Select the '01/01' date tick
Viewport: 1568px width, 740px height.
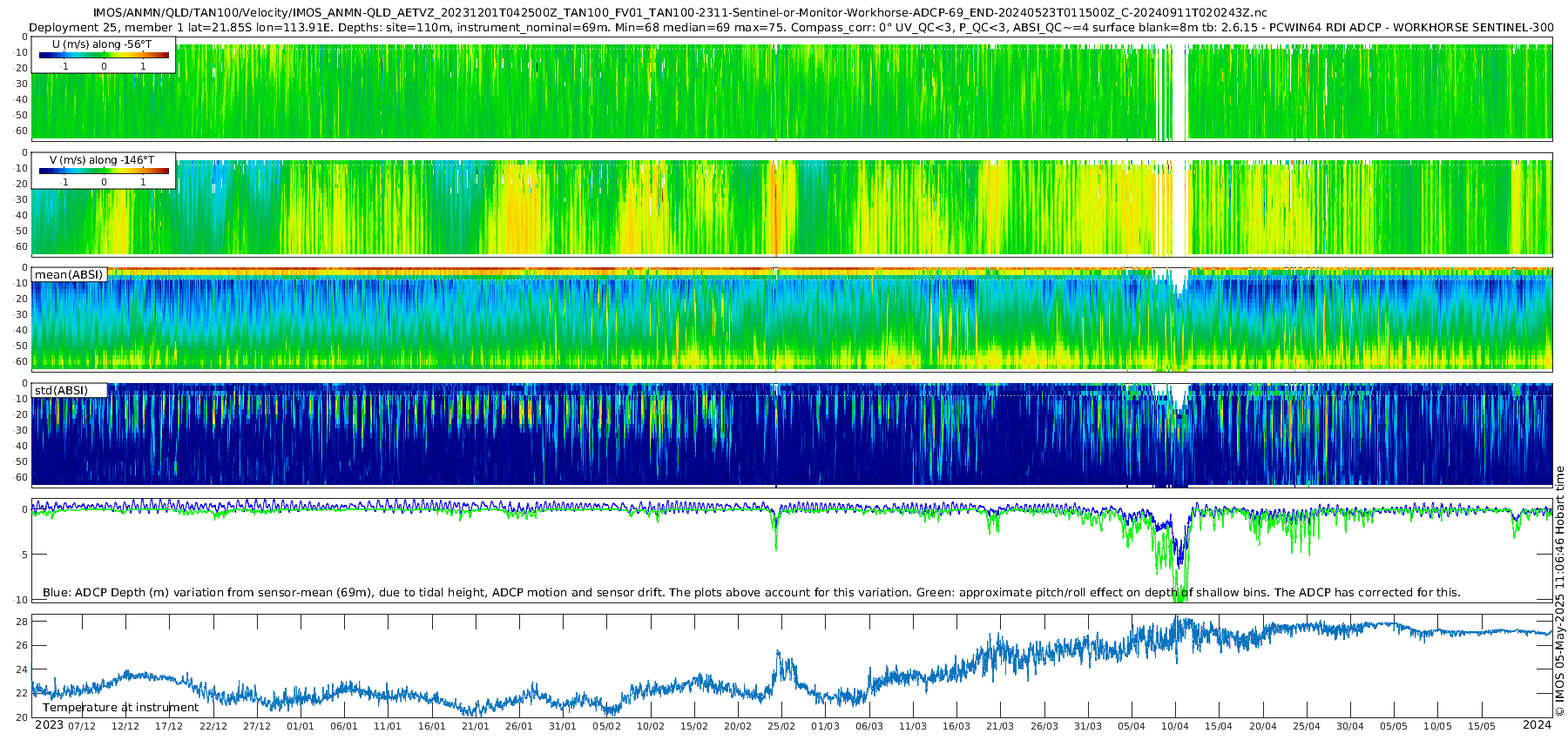[301, 727]
